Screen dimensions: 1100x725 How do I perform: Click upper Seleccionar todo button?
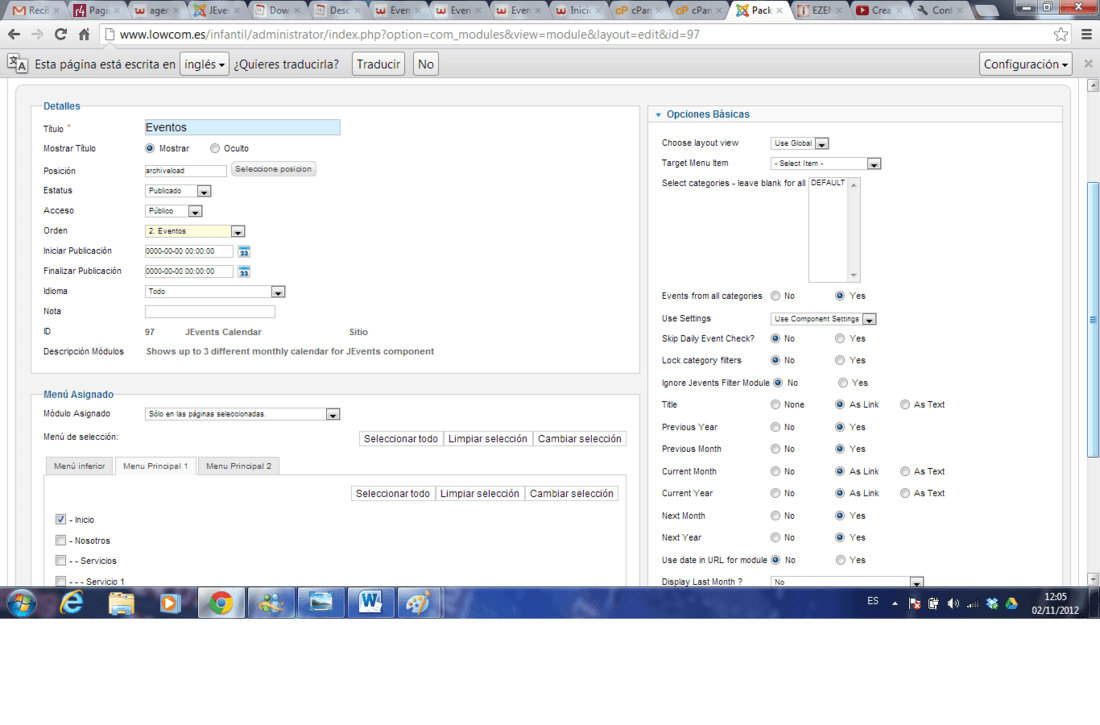401,439
